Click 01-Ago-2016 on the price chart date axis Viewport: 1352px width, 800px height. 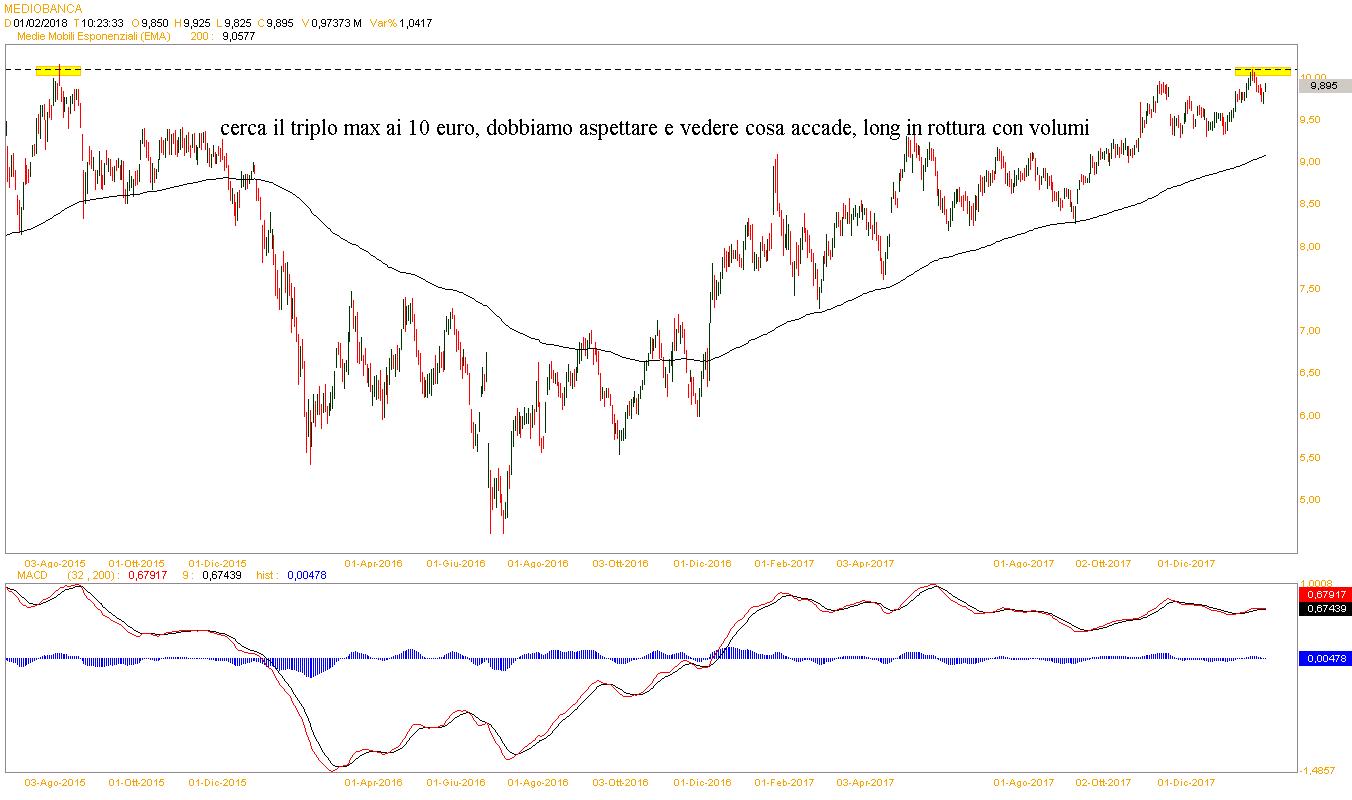pos(538,564)
